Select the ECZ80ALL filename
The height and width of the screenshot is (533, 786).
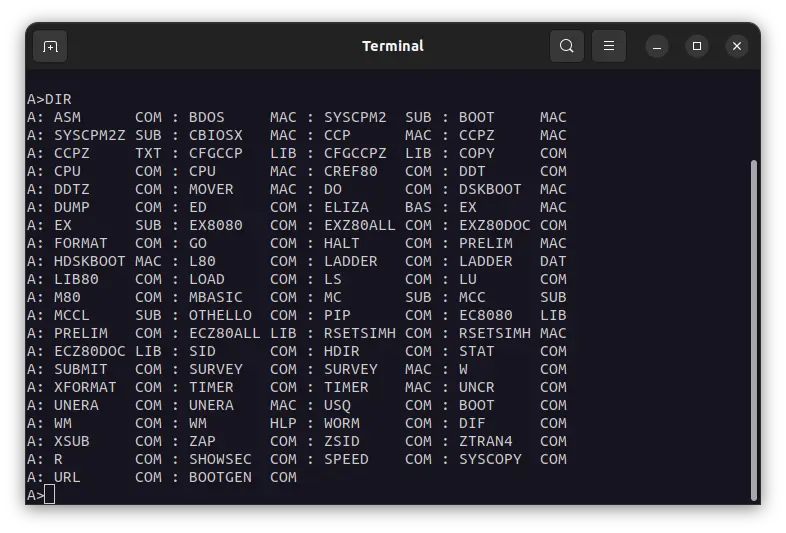(x=225, y=333)
